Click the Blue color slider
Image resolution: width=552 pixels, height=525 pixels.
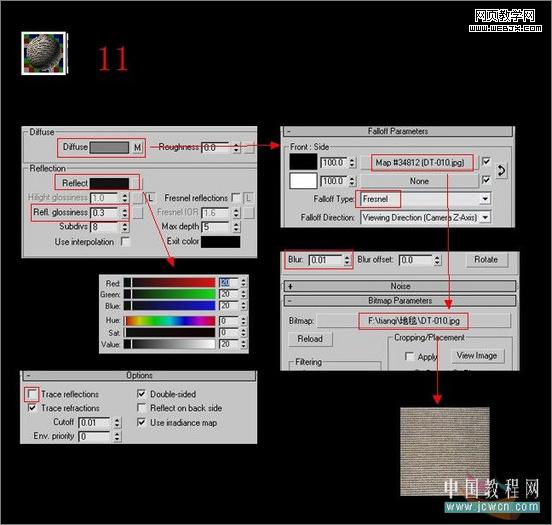point(170,306)
